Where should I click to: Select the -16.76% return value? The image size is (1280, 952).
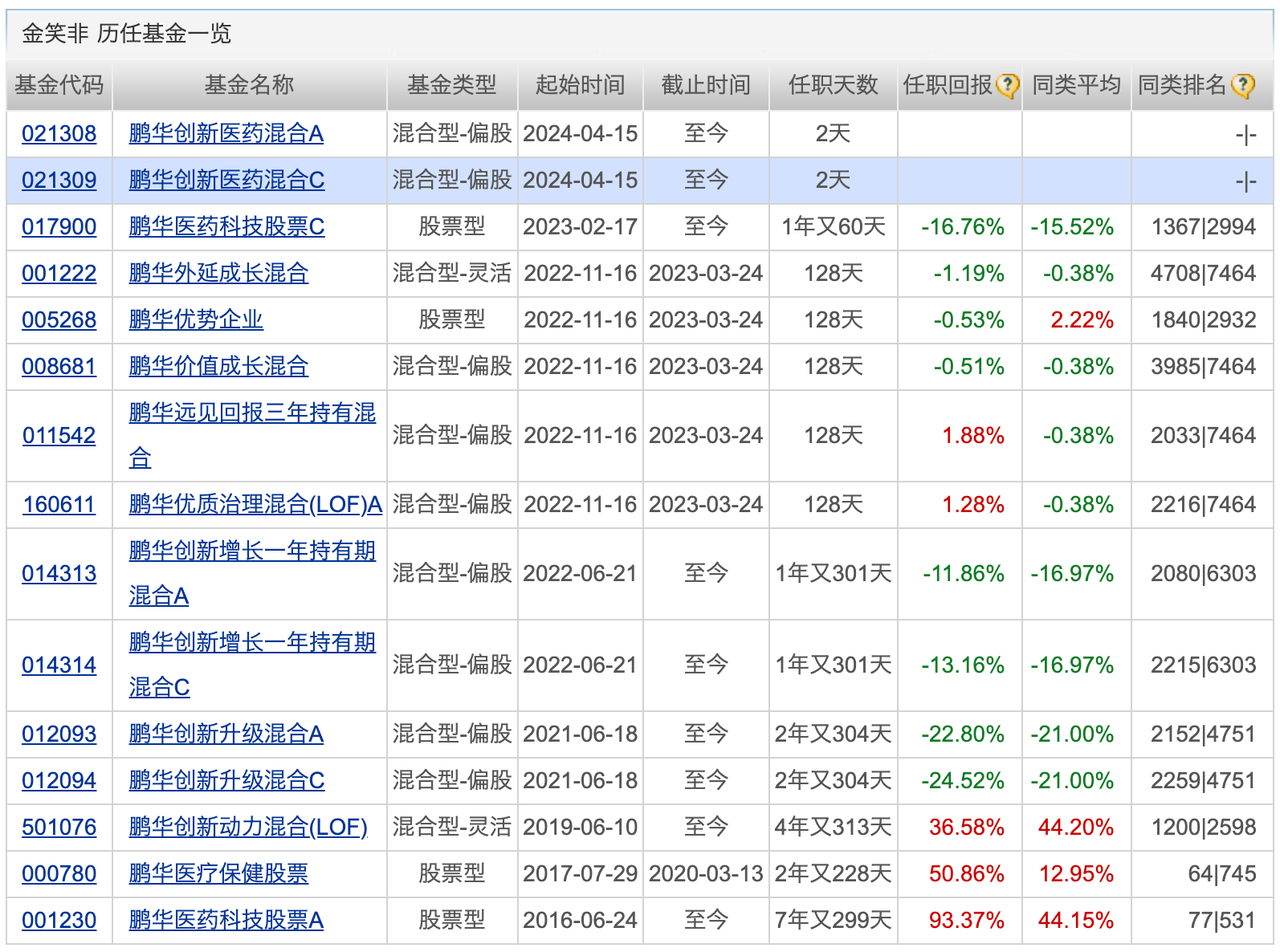[963, 226]
